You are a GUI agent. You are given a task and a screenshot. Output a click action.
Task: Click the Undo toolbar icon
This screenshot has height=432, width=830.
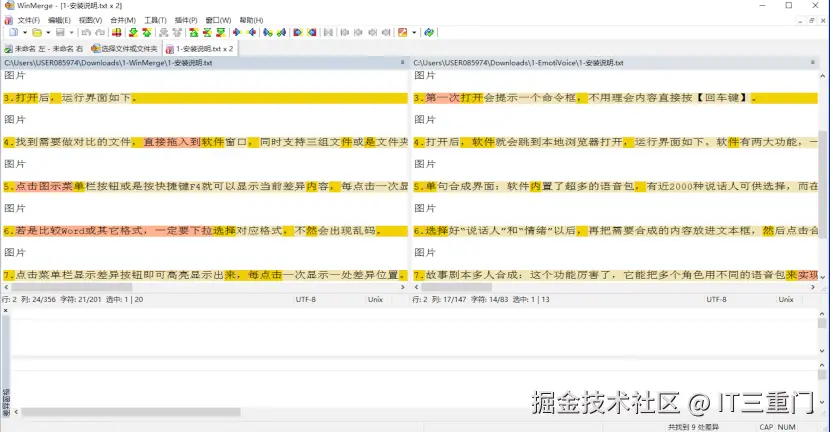click(86, 32)
